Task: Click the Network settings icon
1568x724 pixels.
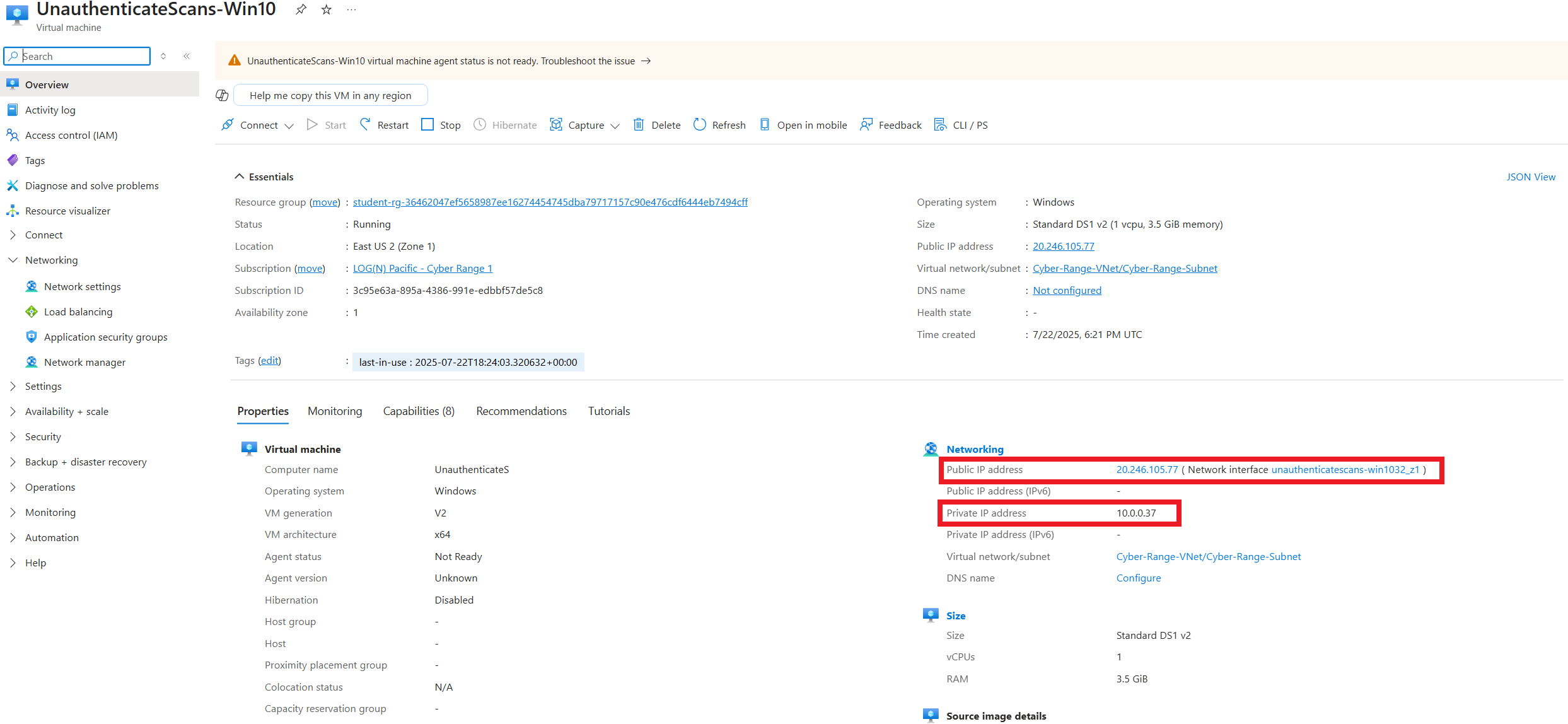Action: point(32,286)
